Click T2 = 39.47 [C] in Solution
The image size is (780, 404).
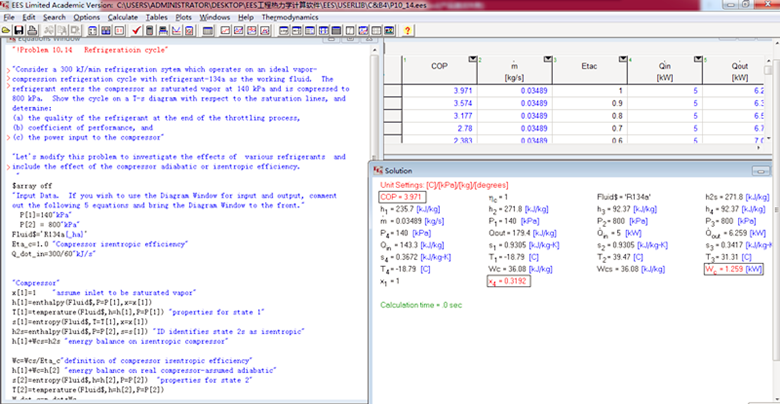click(620, 257)
